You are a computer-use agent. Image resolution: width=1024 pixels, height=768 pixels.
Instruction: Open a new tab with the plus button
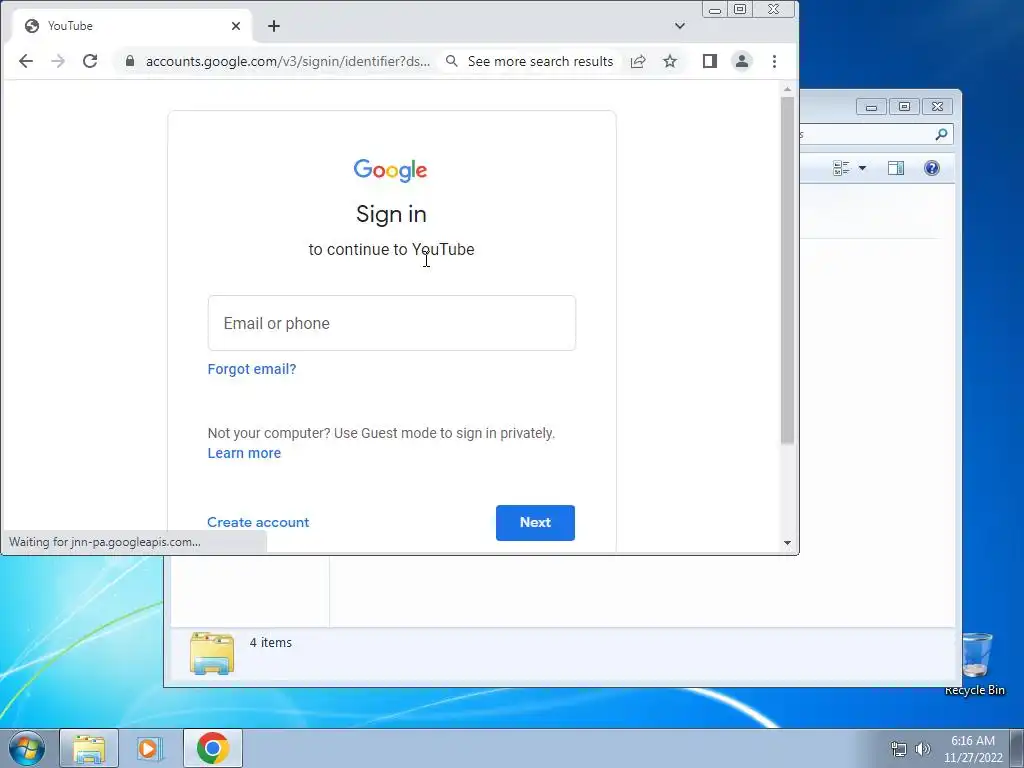coord(274,25)
